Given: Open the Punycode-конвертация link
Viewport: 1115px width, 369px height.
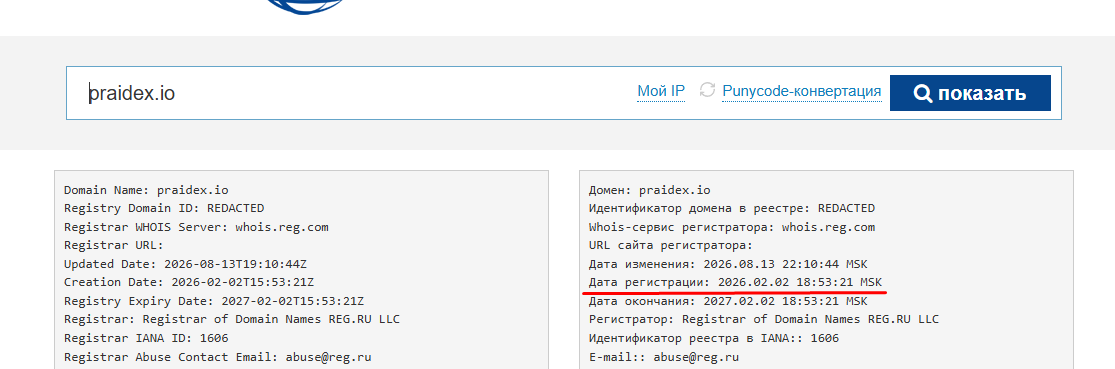Looking at the screenshot, I should point(801,91).
